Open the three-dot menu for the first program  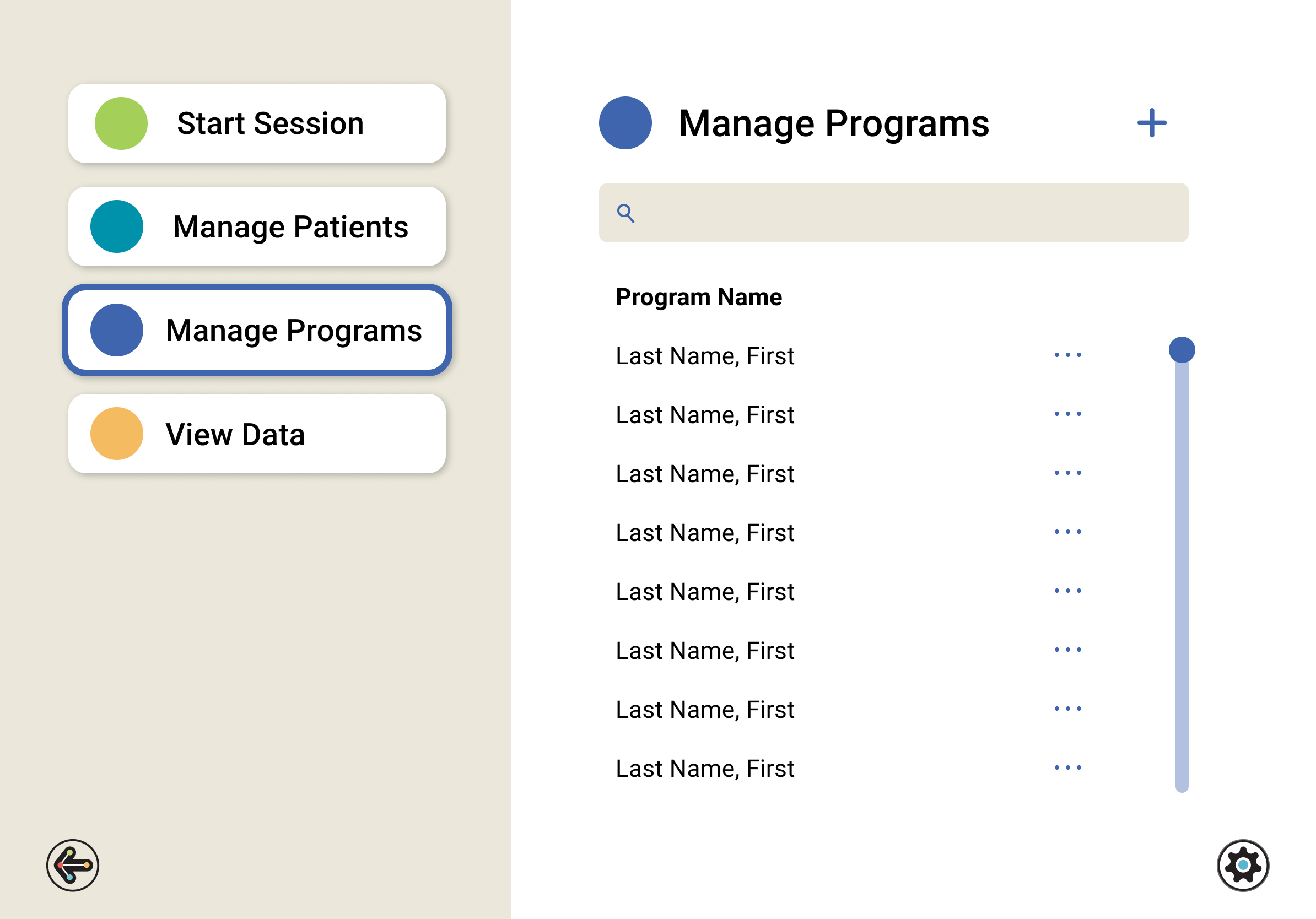pos(1067,355)
